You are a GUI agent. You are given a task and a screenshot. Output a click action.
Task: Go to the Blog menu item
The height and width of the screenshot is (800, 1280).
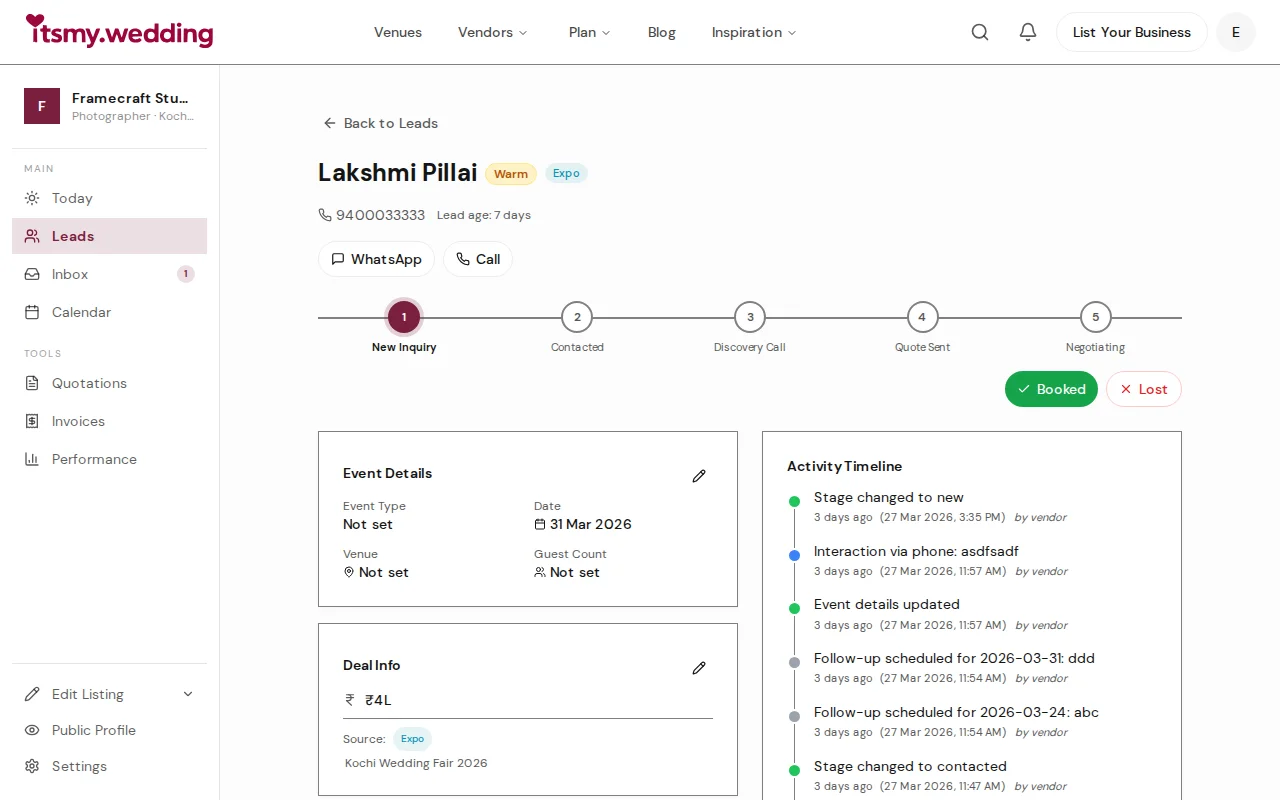click(661, 32)
